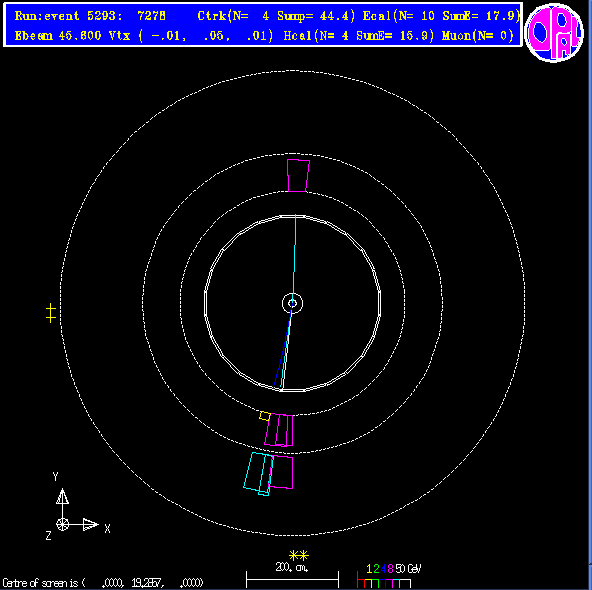This screenshot has width=592, height=590.
Task: Click the small yellow cluster box
Action: (x=265, y=416)
